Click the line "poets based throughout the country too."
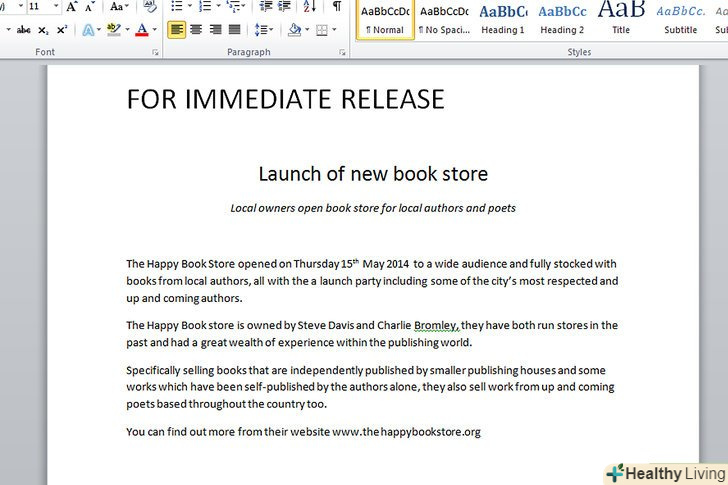The width and height of the screenshot is (728, 485). point(227,404)
